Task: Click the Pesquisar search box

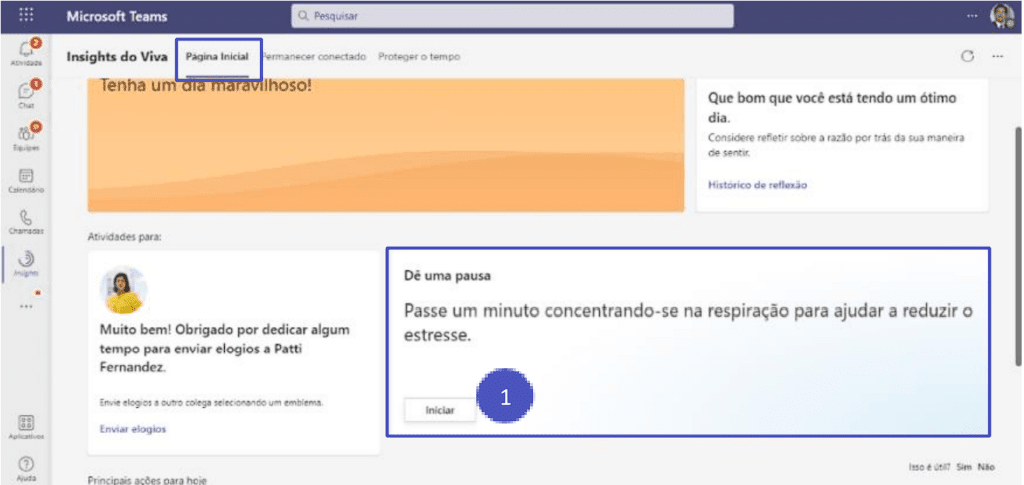Action: 512,16
